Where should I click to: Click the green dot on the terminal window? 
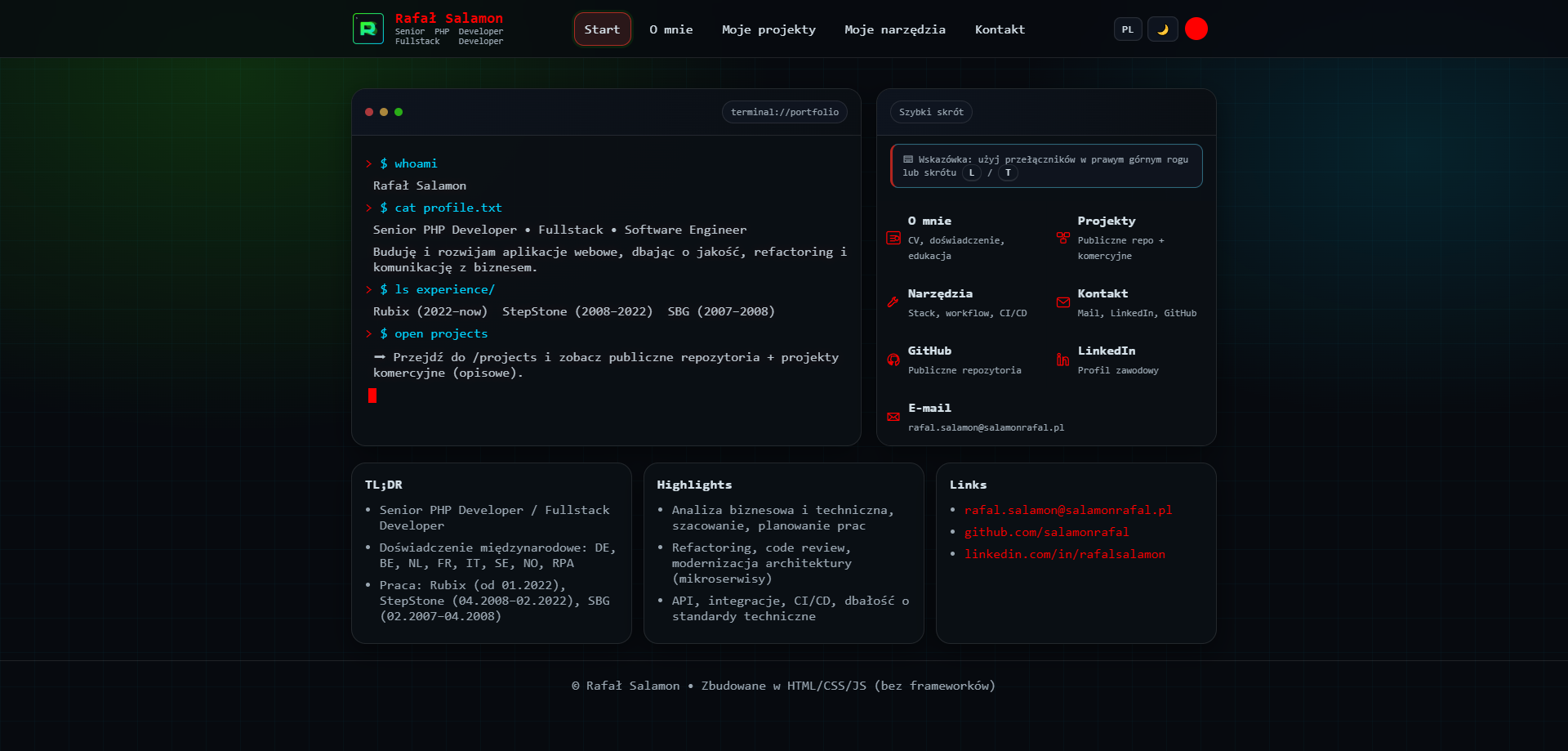(x=399, y=112)
